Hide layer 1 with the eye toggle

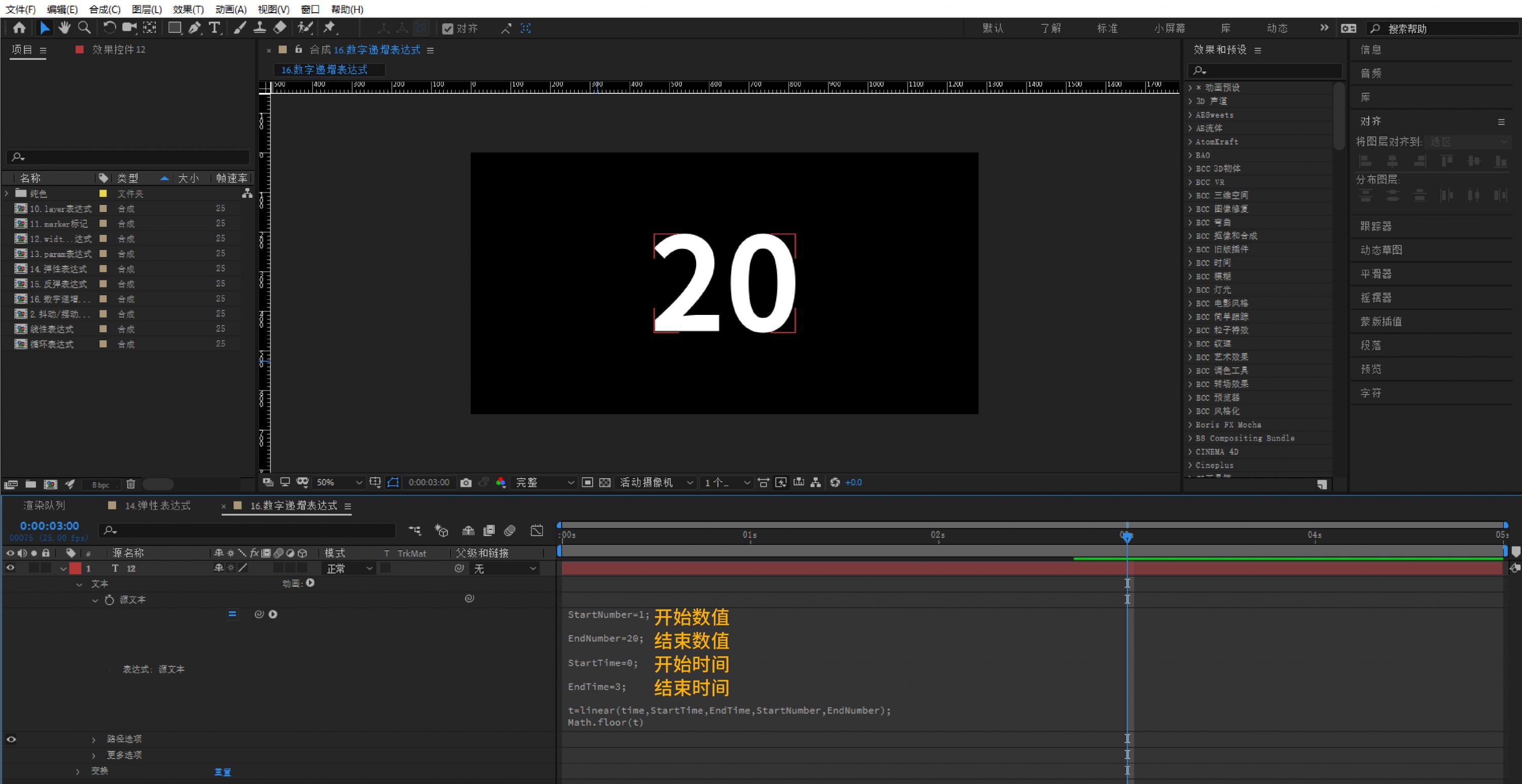click(11, 568)
